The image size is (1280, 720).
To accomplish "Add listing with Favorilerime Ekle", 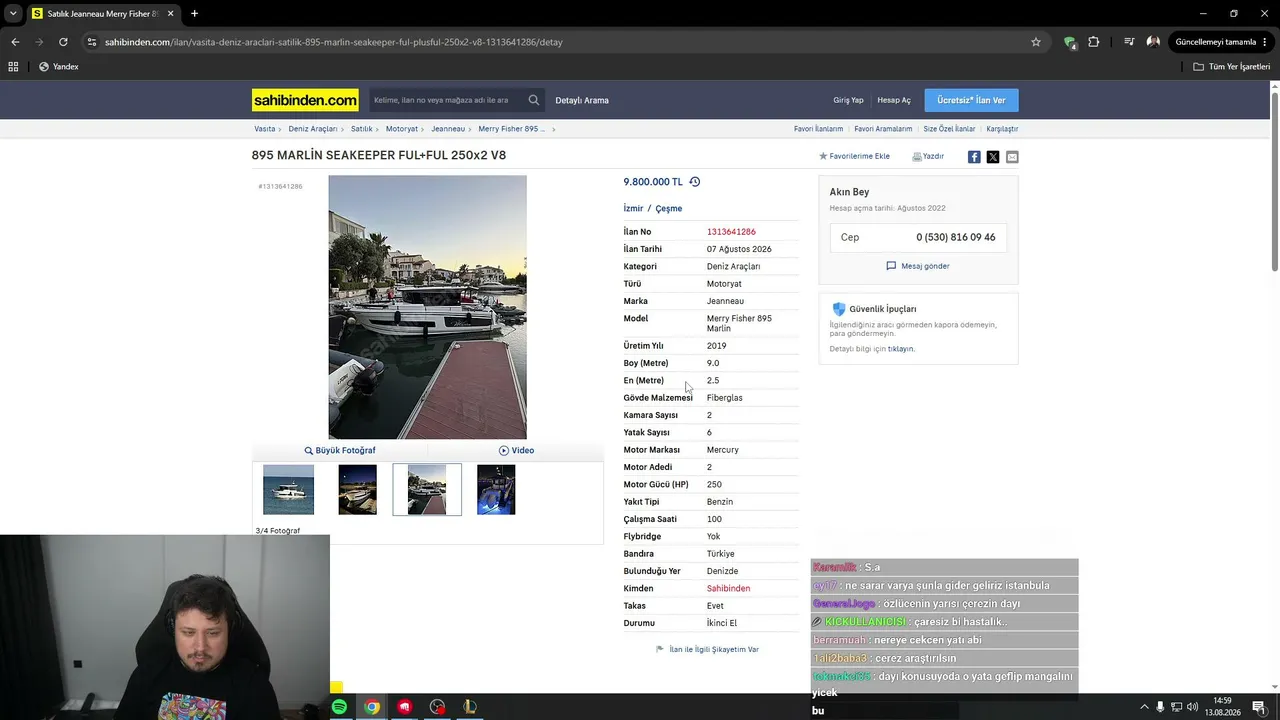I will coord(854,157).
